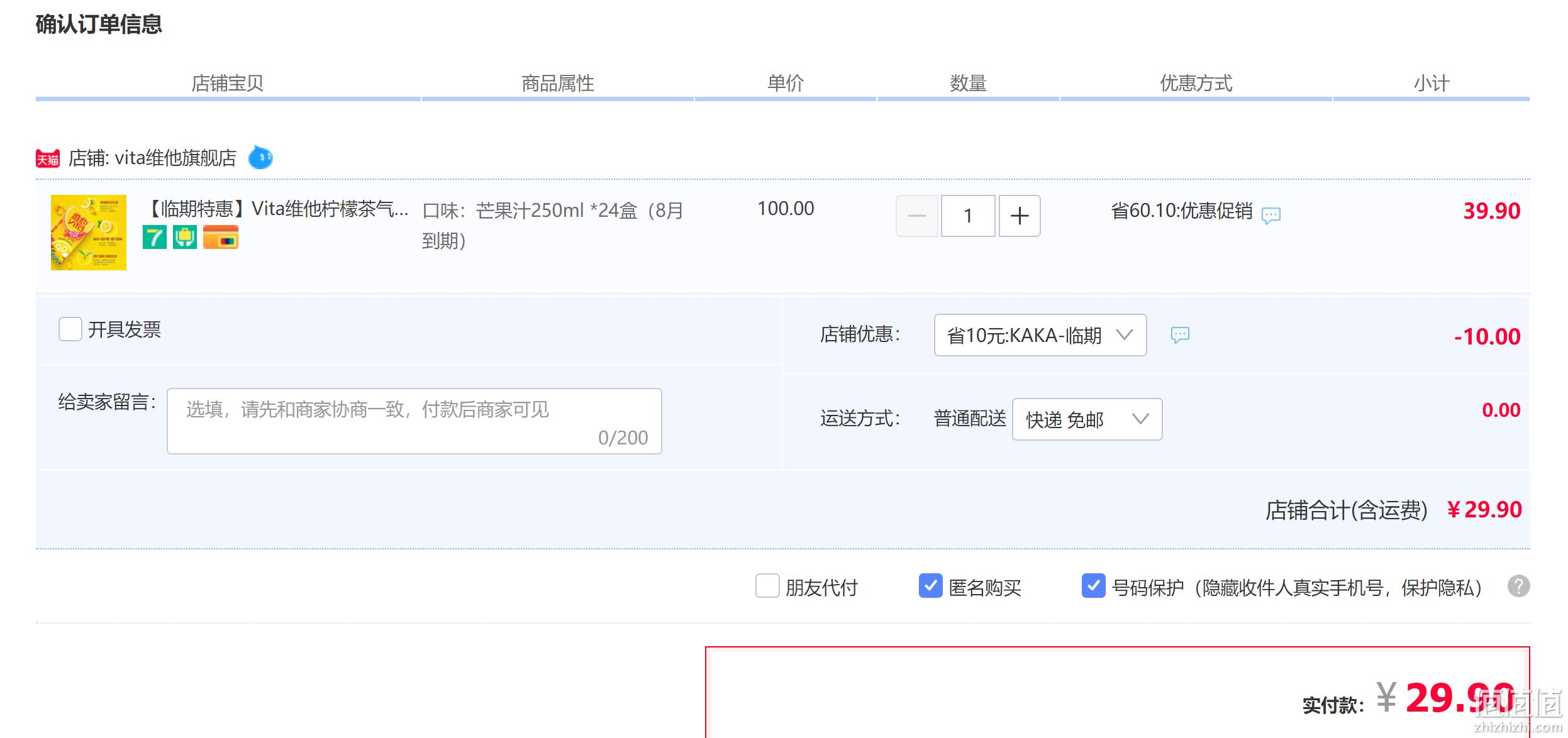Open the 【临期特惠】Vita维他柠檬茶 product title link
The width and height of the screenshot is (1568, 738).
(277, 208)
